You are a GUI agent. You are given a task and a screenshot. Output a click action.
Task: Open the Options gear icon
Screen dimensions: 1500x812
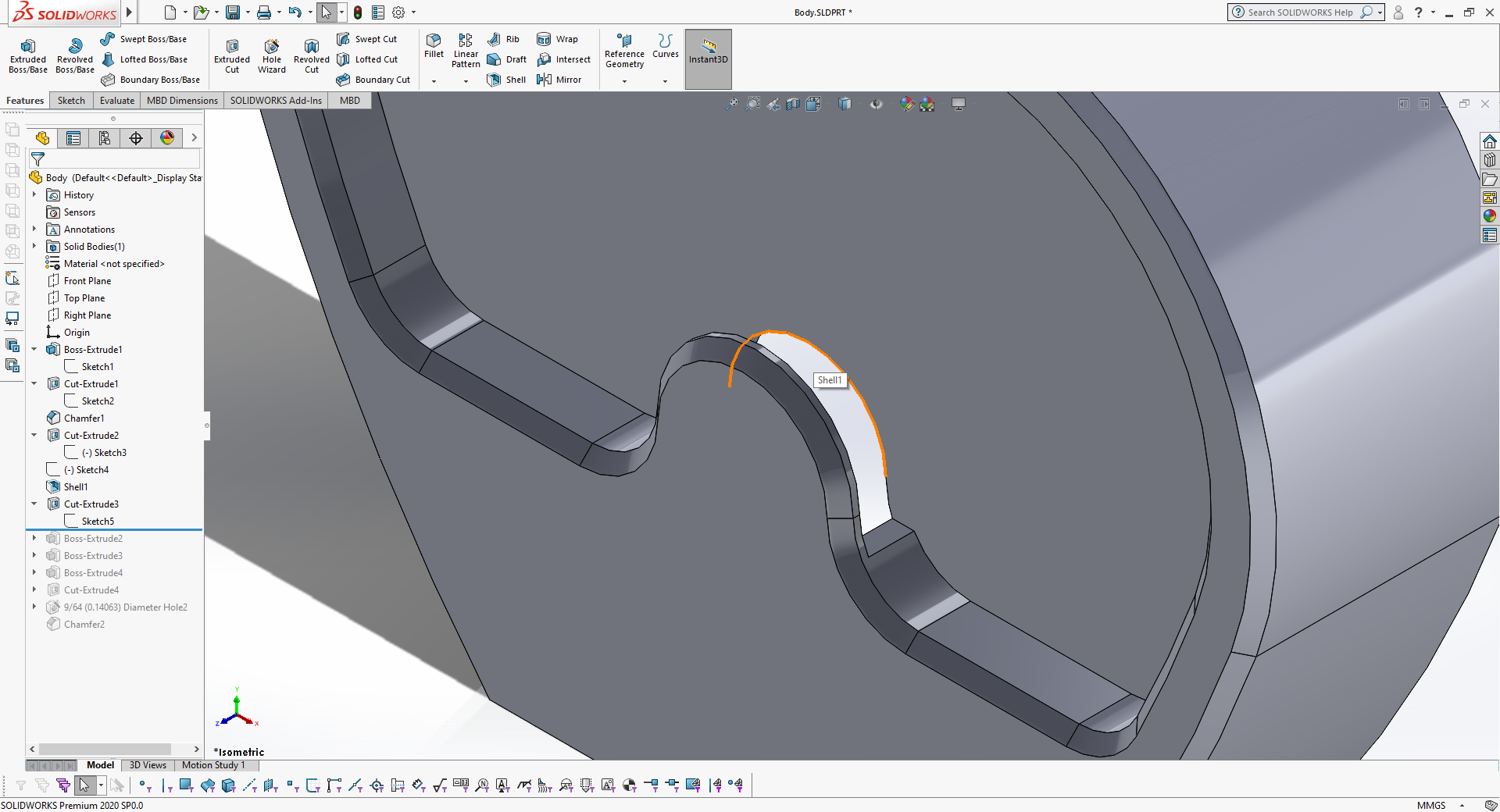398,12
